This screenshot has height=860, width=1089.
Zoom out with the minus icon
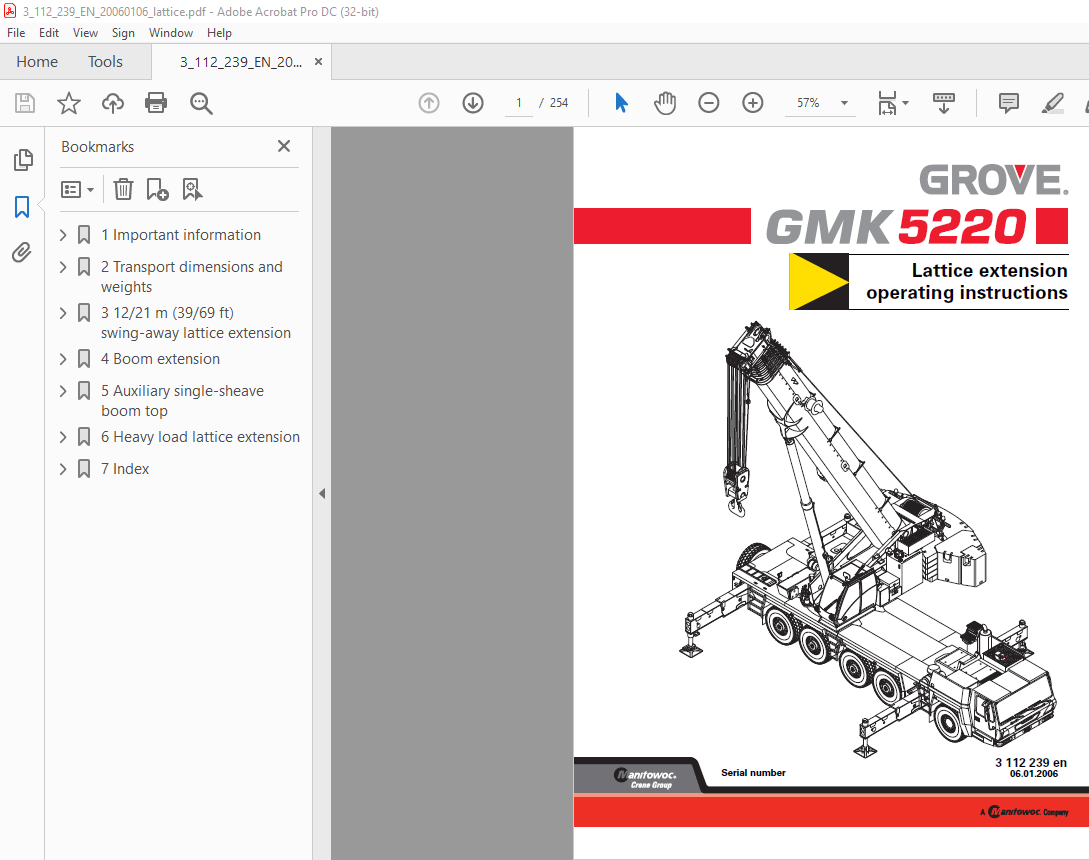tap(708, 103)
